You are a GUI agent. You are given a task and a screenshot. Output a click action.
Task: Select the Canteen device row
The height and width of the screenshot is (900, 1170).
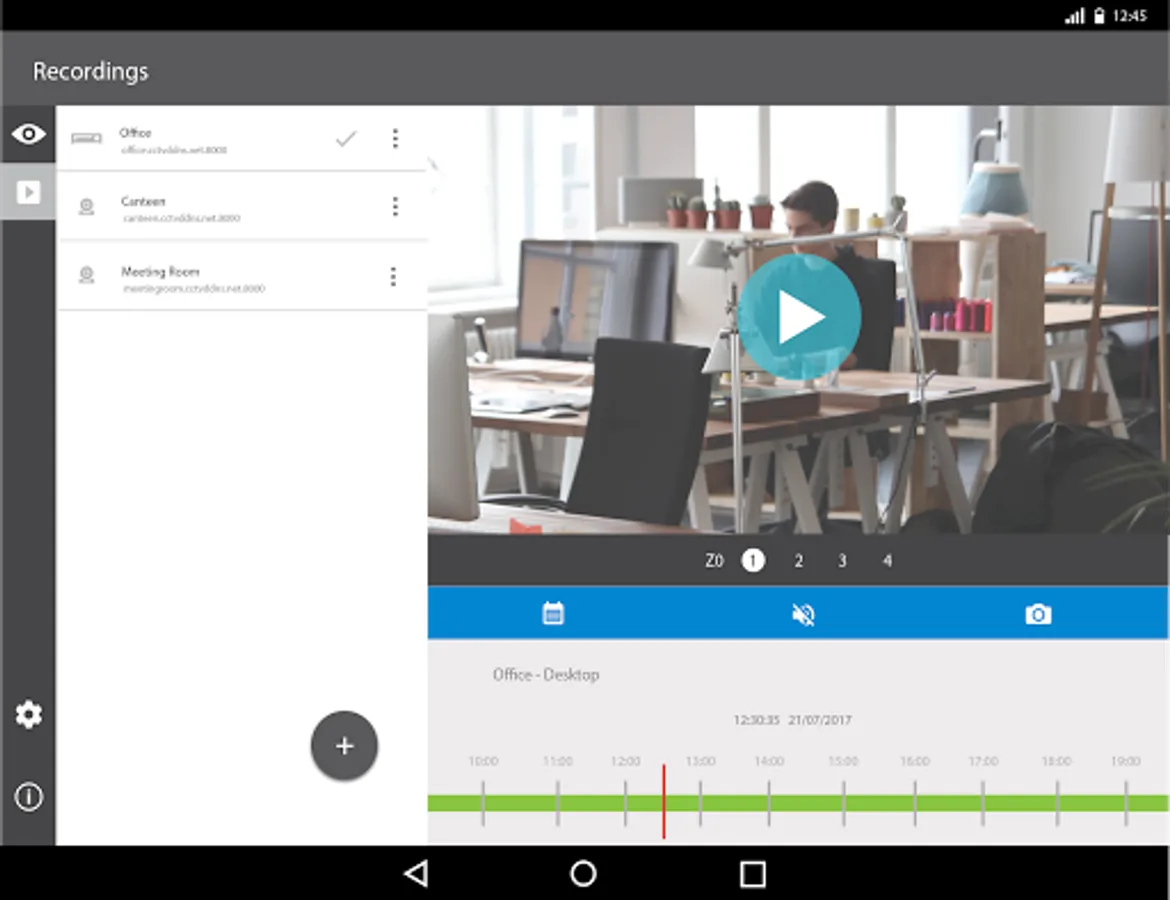click(242, 207)
